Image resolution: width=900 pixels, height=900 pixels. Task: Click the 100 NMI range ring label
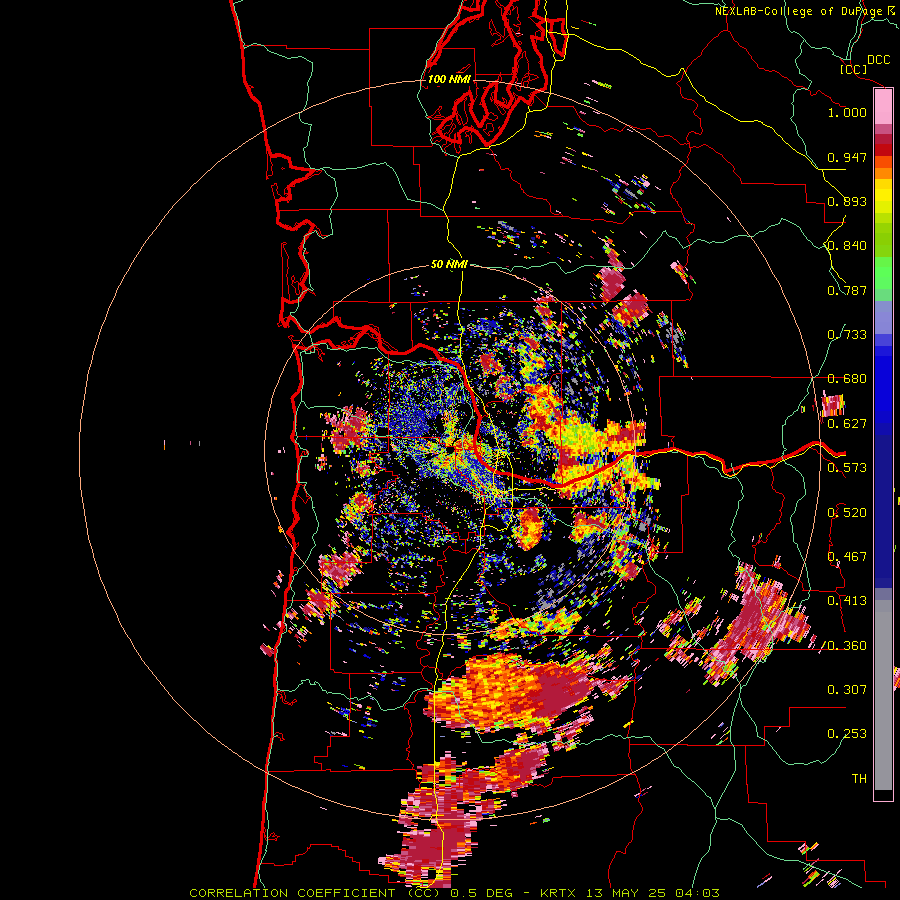[449, 79]
